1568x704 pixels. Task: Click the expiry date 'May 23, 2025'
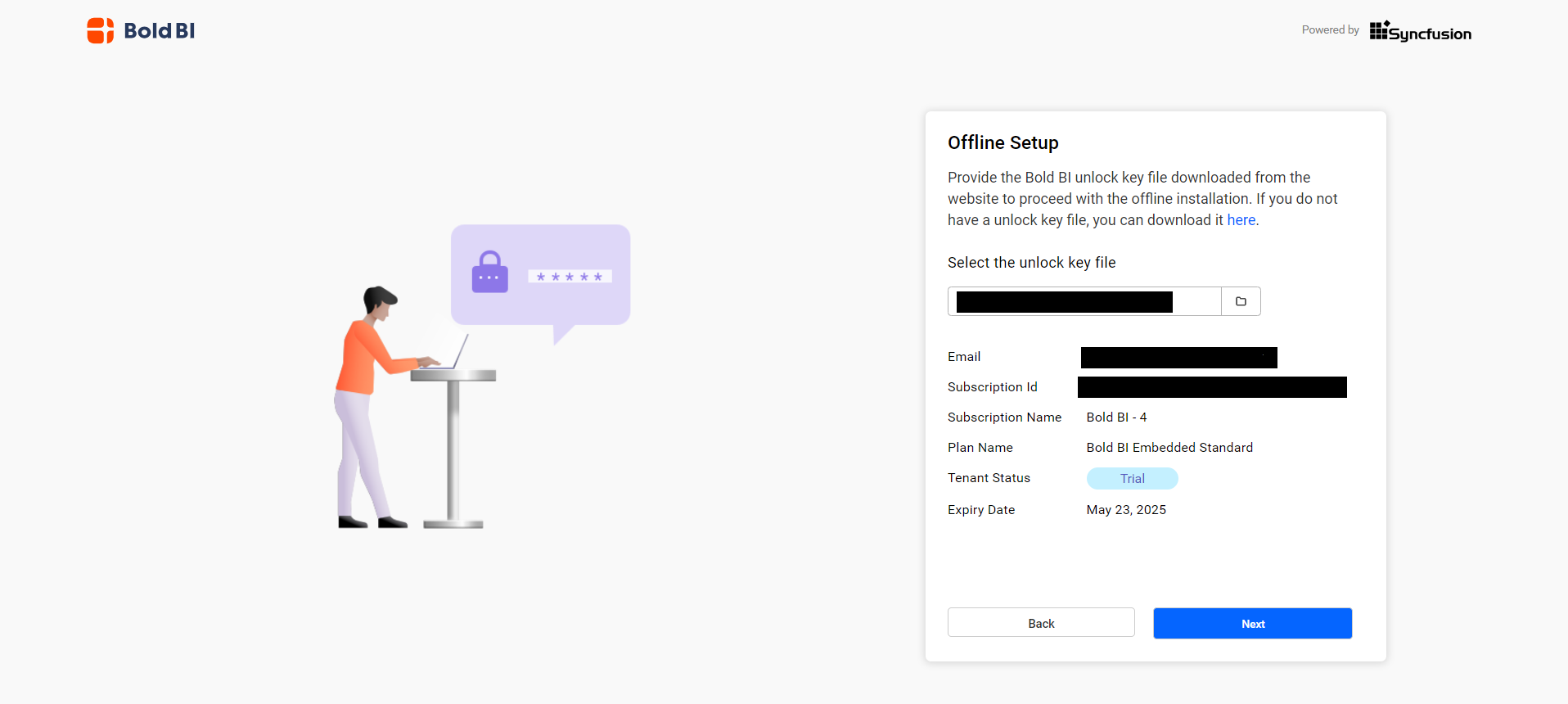pos(1126,510)
